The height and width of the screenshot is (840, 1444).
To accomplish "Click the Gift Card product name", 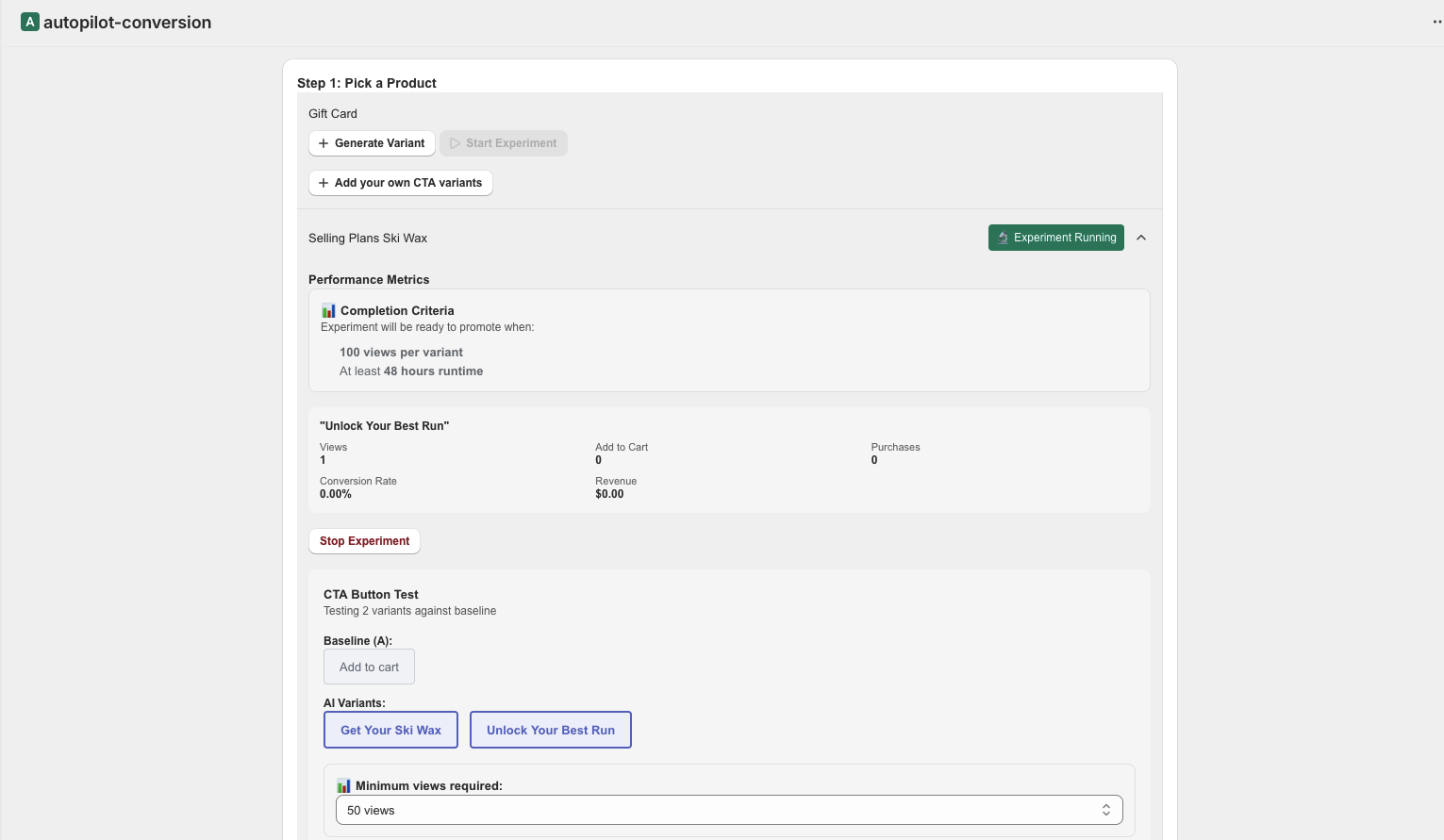I will pos(333,113).
